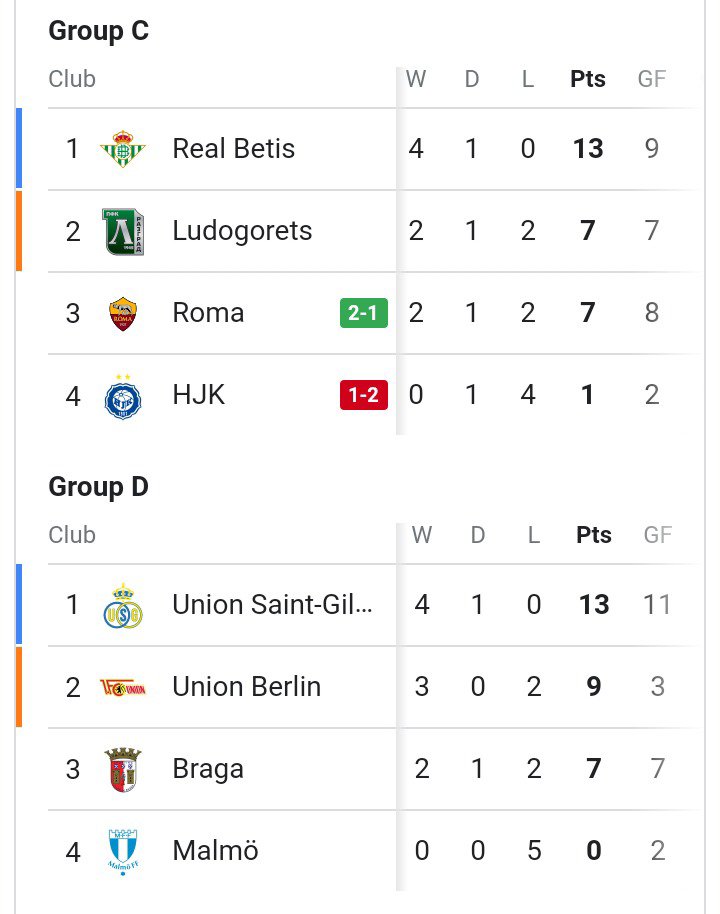Open the Real Betis team link
Image resolution: width=720 pixels, height=914 pixels.
pyautogui.click(x=233, y=149)
